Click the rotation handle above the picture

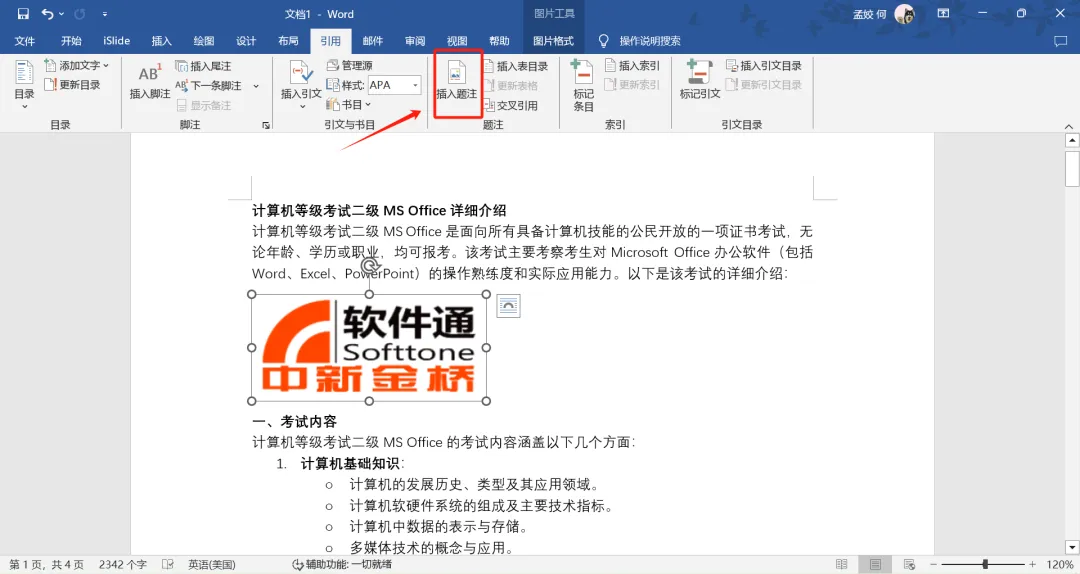[370, 266]
